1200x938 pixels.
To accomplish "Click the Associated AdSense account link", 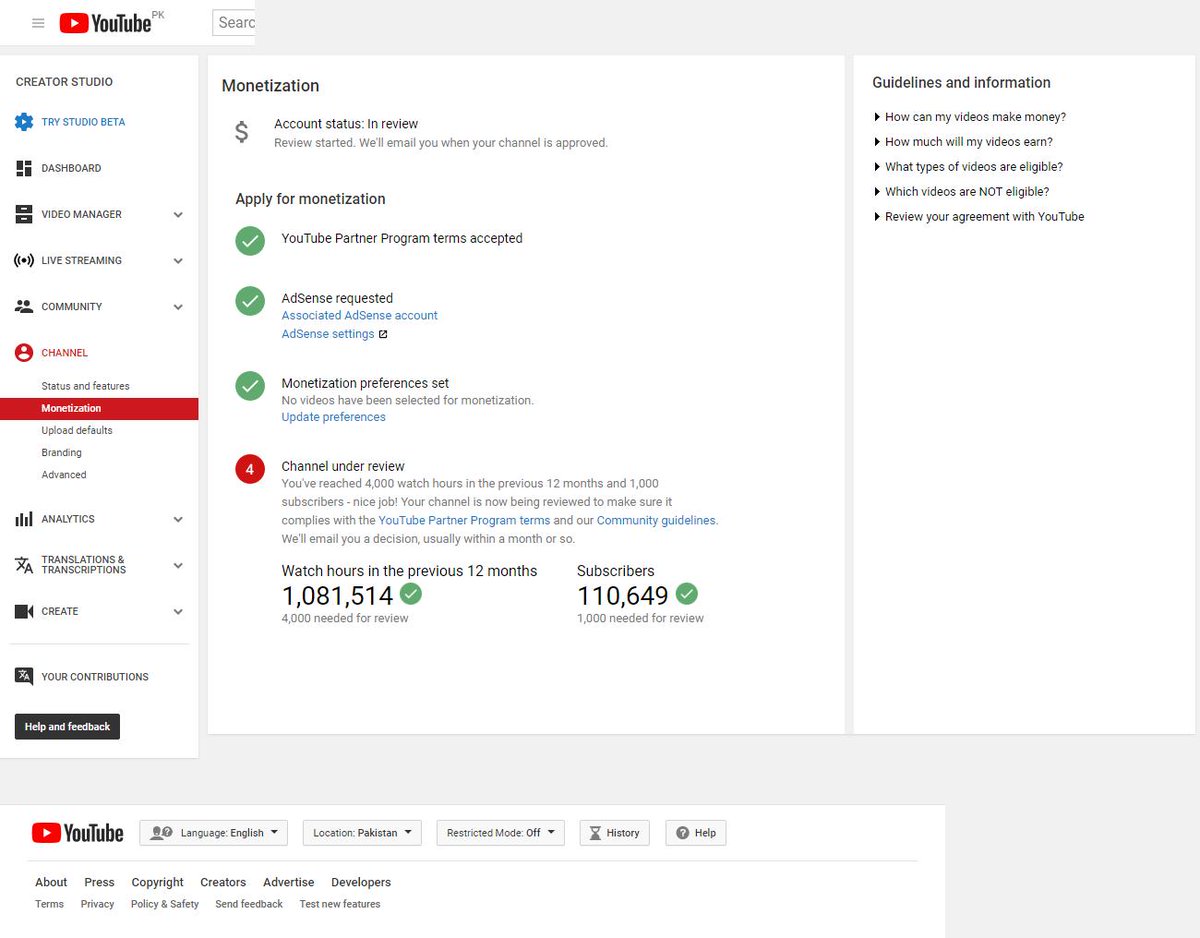I will [x=360, y=315].
